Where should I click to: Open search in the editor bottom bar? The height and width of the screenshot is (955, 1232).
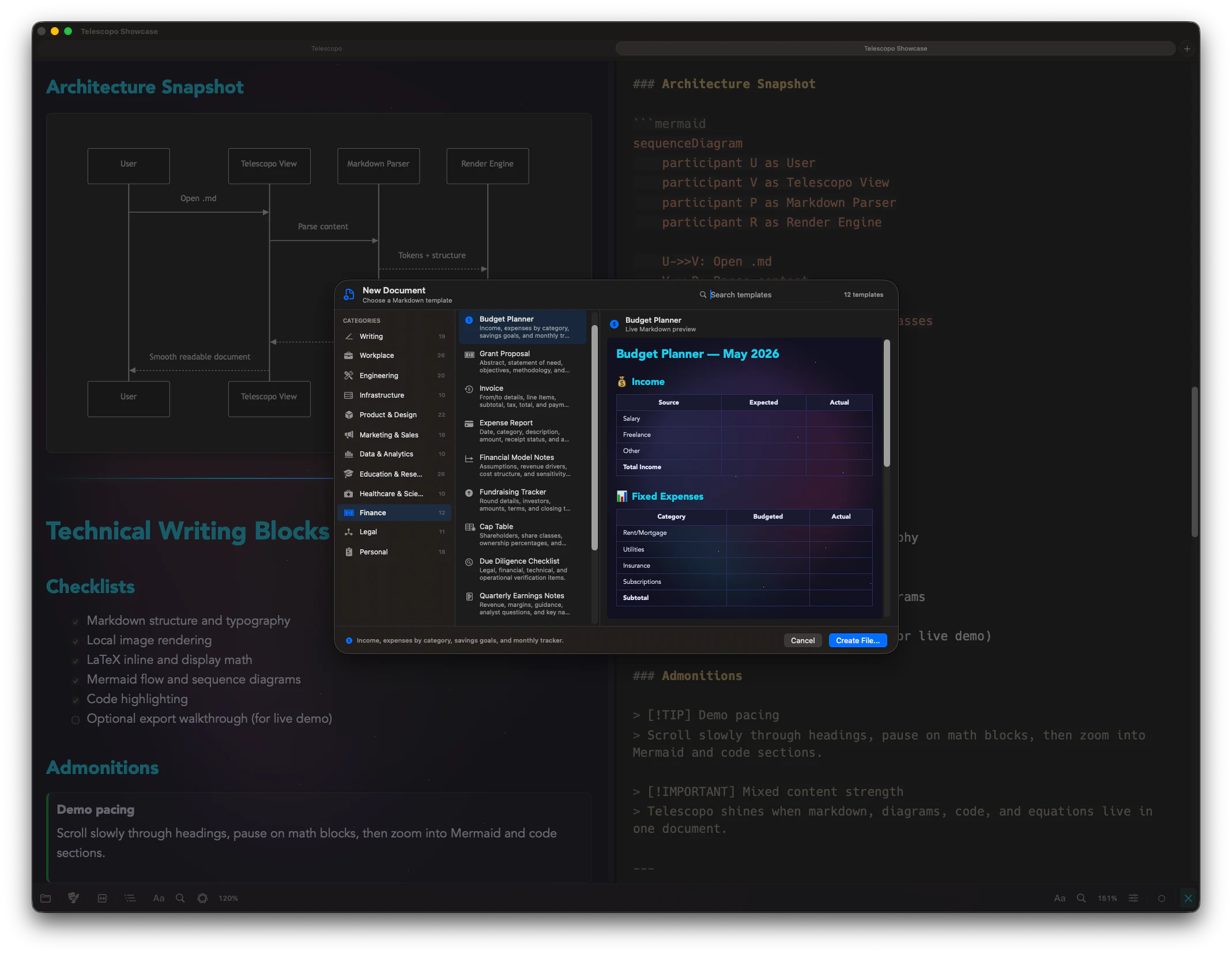click(1082, 898)
